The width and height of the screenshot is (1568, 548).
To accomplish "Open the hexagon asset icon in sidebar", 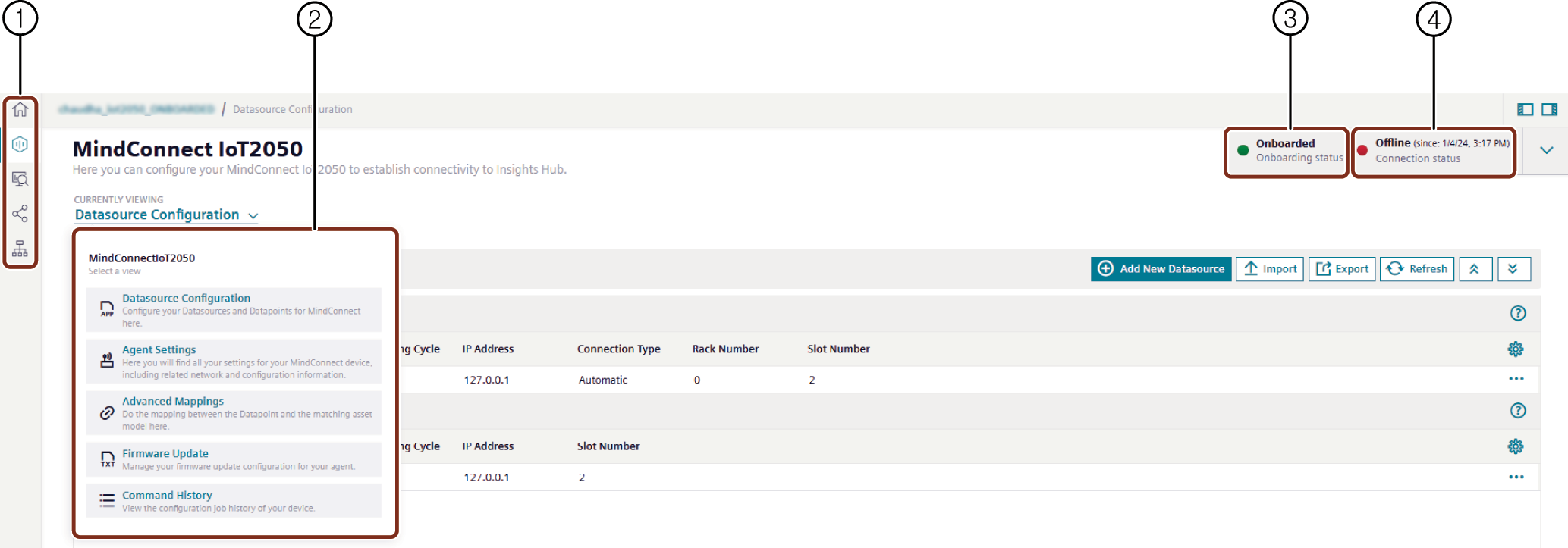I will [20, 144].
